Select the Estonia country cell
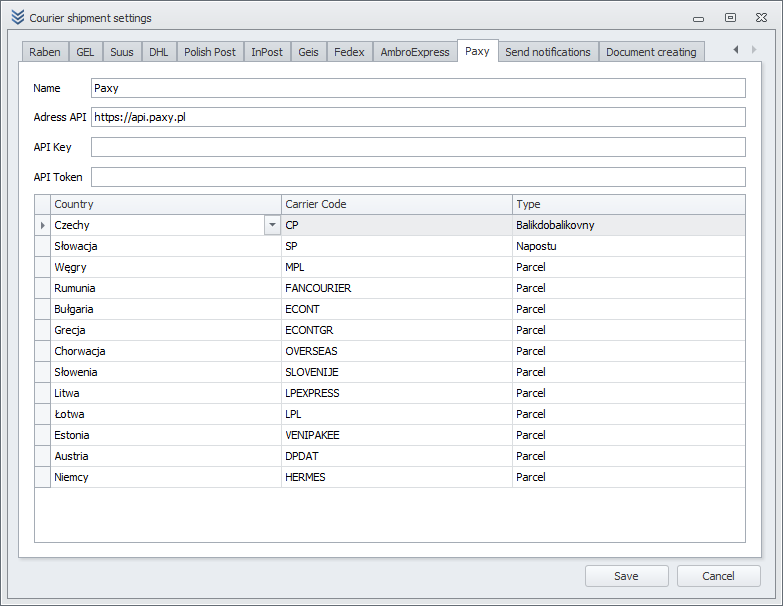This screenshot has height=606, width=783. (x=166, y=435)
